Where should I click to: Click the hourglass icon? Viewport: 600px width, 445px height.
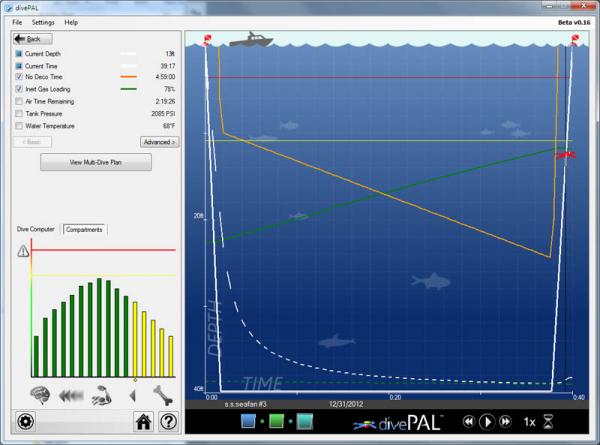coord(548,422)
